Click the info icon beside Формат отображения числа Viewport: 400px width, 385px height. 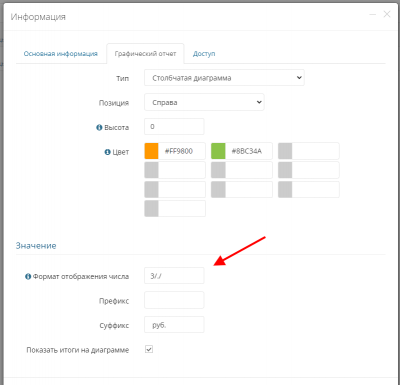[x=28, y=276]
